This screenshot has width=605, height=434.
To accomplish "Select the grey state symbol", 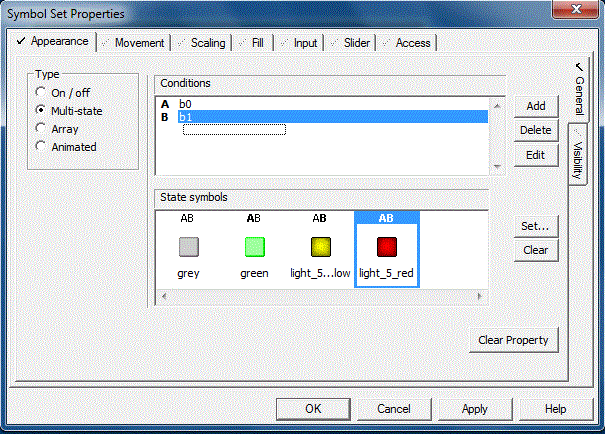I will [188, 248].
